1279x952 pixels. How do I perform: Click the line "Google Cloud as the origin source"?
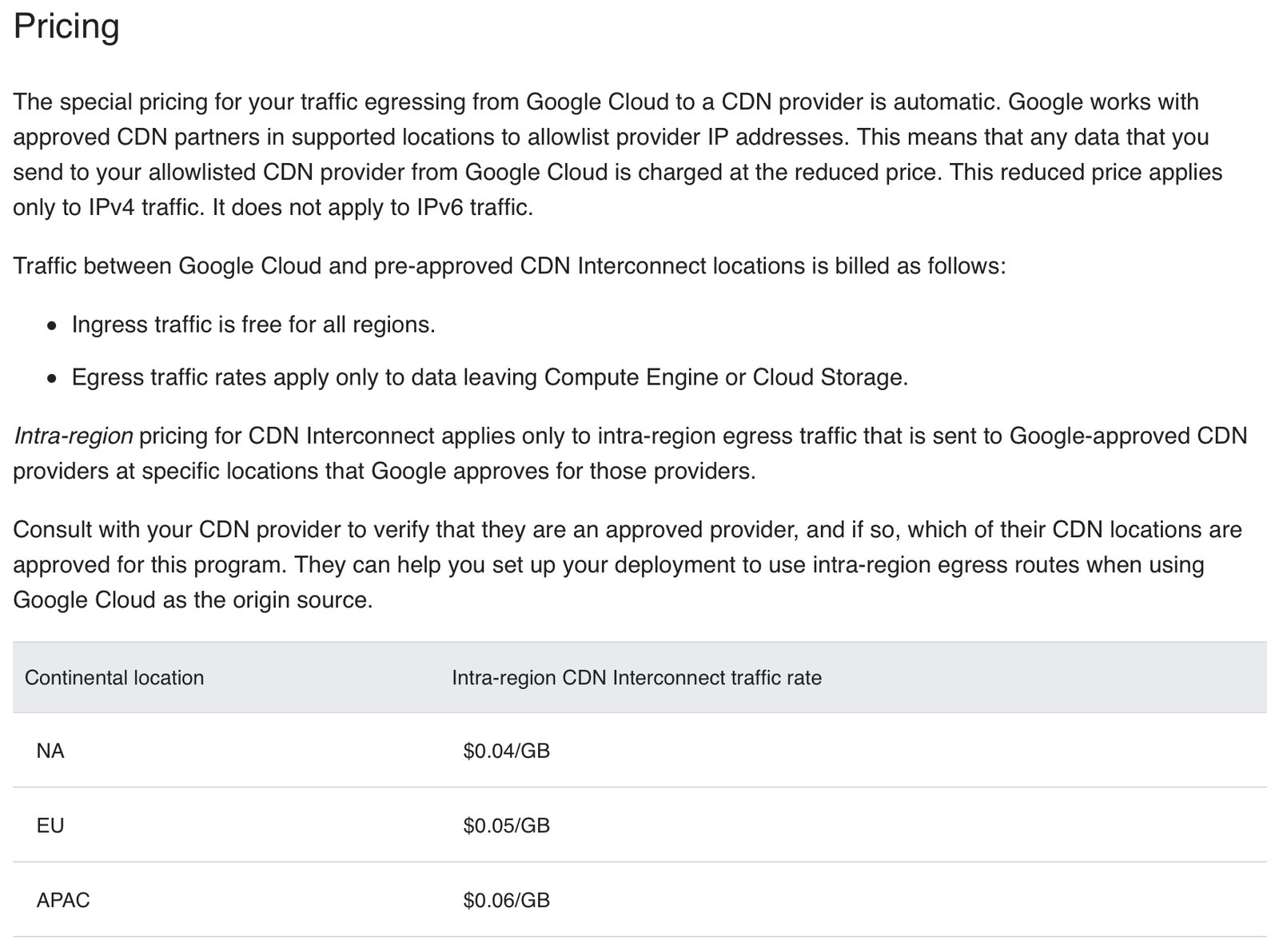(x=193, y=600)
